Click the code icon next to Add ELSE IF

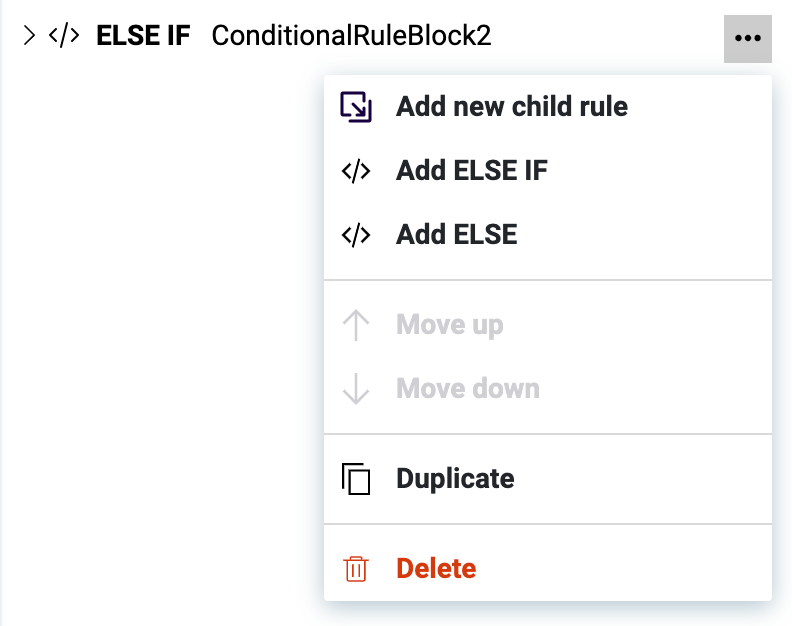tap(356, 171)
